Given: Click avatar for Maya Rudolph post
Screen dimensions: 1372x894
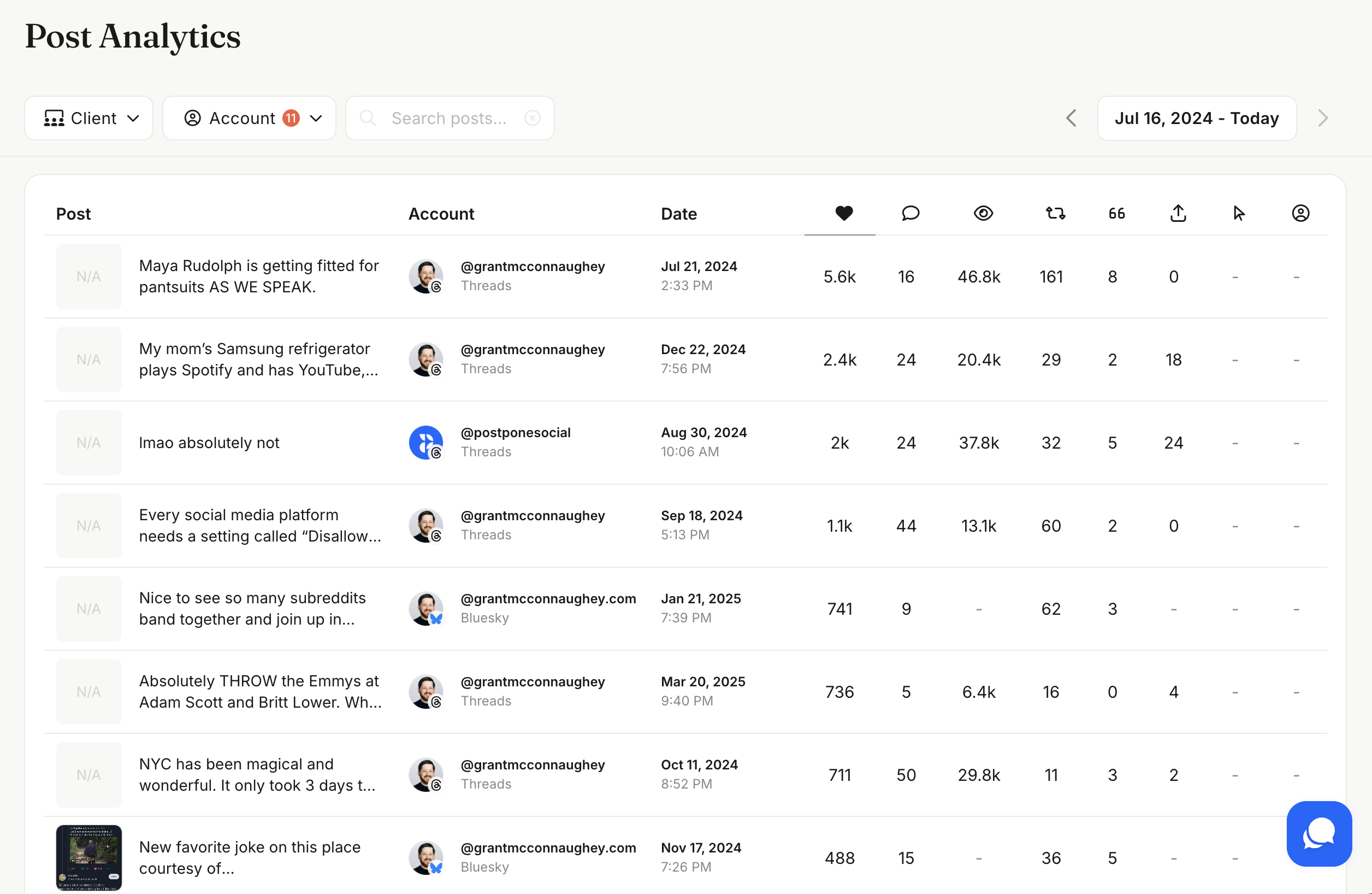Looking at the screenshot, I should point(425,277).
